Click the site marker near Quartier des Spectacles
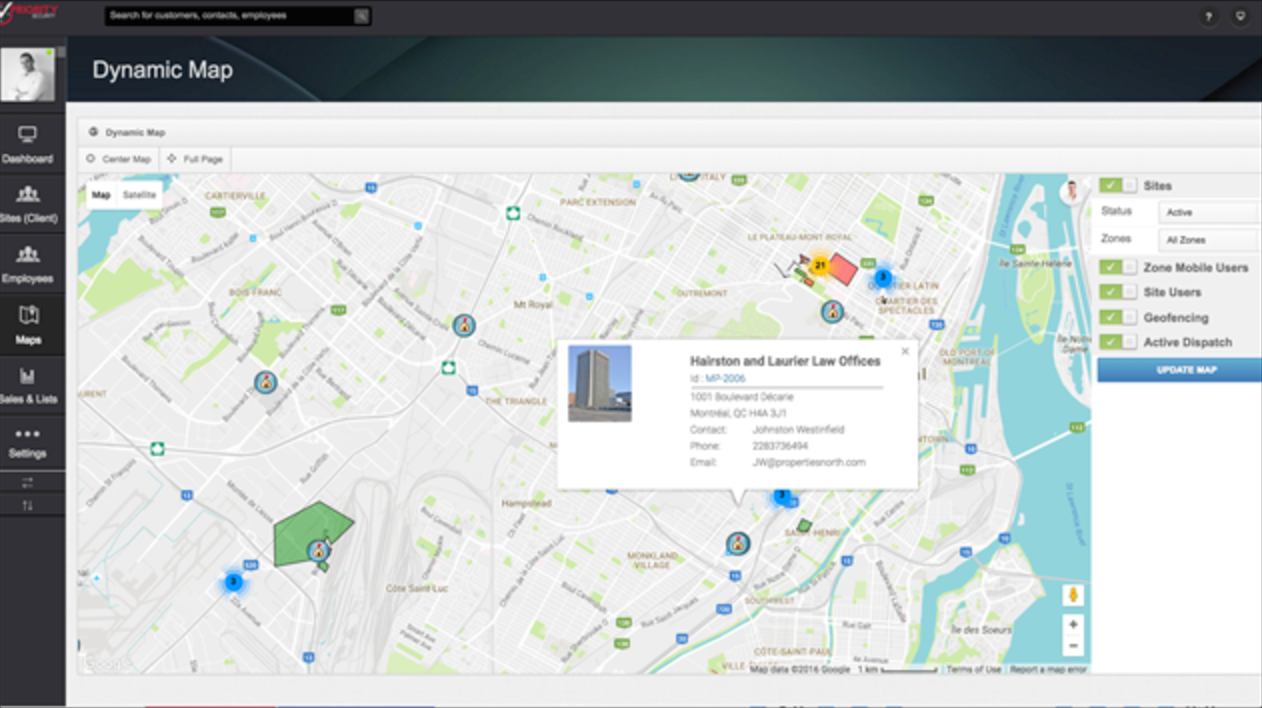 pyautogui.click(x=832, y=311)
